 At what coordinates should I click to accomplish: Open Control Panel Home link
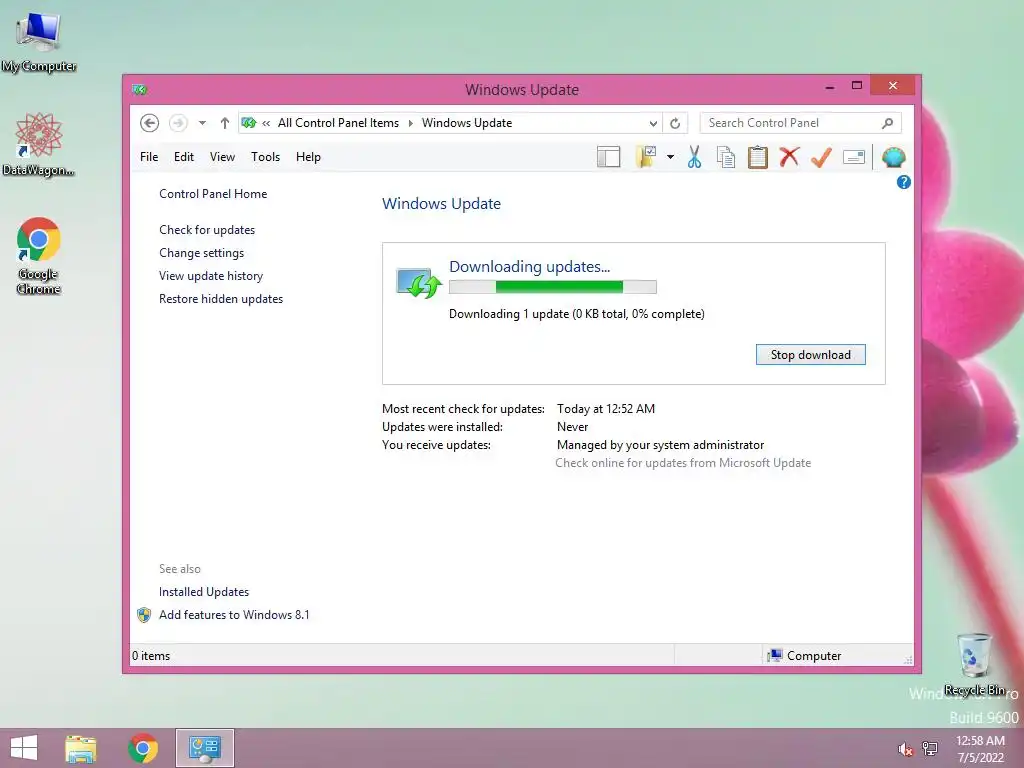click(213, 194)
